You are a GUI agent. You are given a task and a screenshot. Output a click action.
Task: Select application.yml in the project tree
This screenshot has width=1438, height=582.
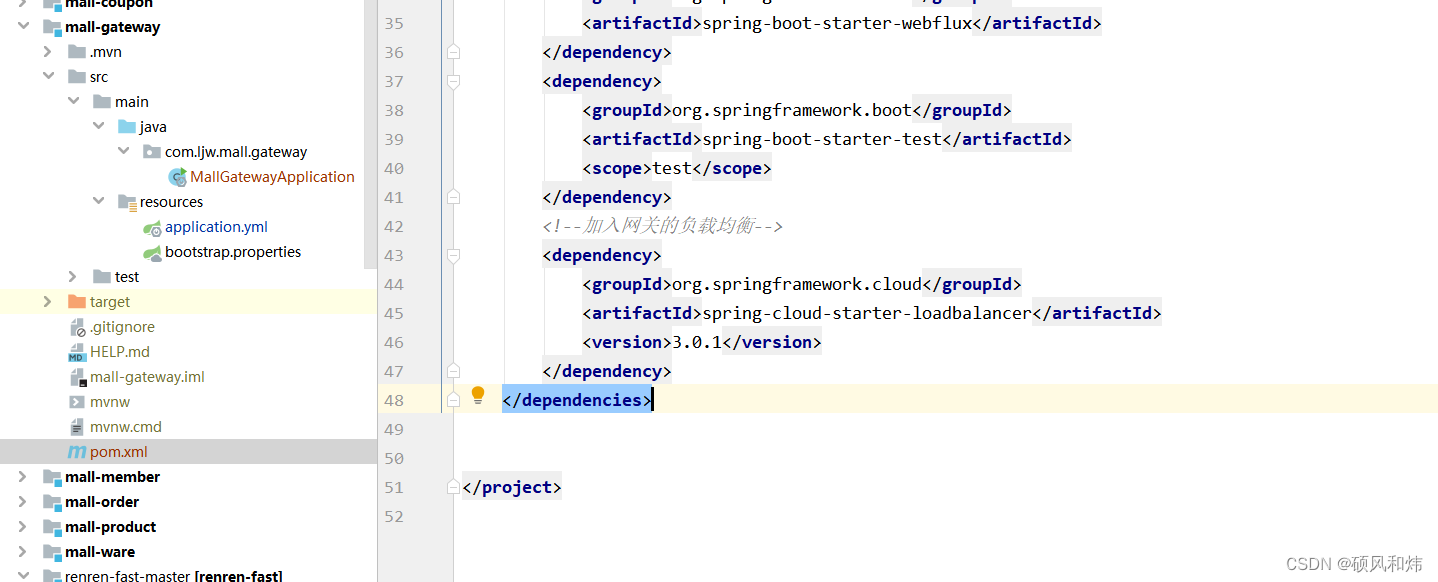pyautogui.click(x=216, y=227)
